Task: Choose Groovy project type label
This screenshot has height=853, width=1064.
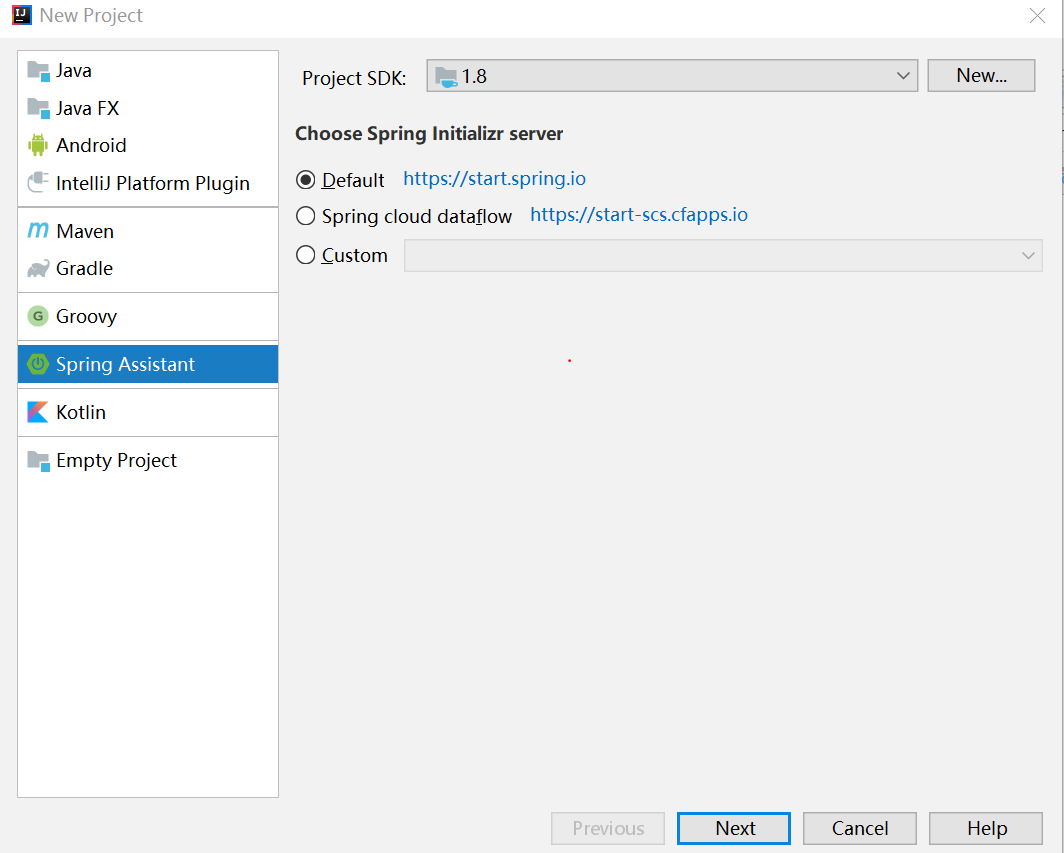Action: pos(86,317)
